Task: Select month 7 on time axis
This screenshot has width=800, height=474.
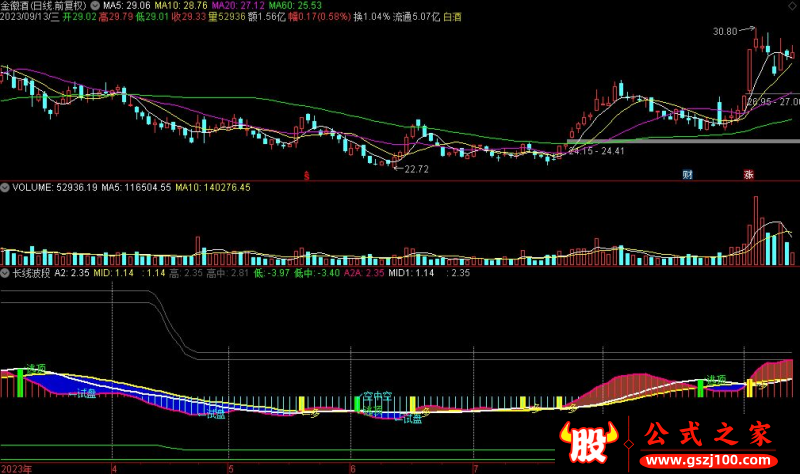Action: [x=476, y=468]
